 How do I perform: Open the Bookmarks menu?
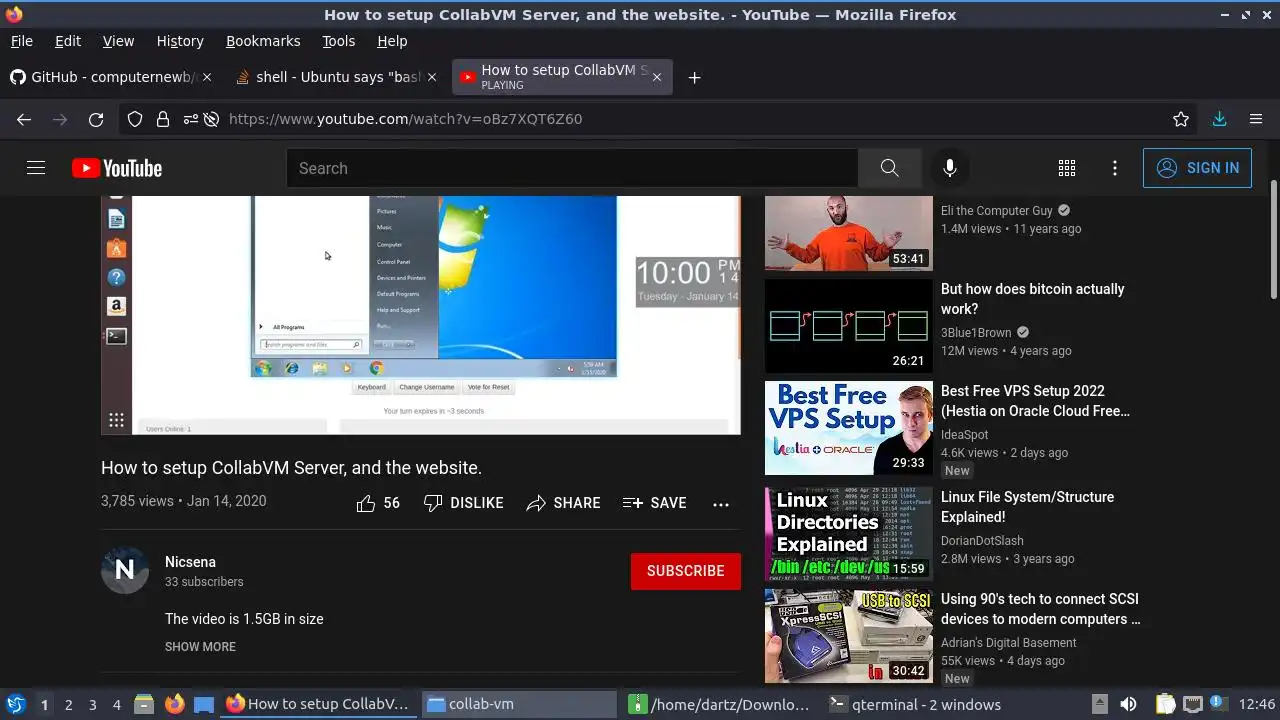pyautogui.click(x=263, y=41)
